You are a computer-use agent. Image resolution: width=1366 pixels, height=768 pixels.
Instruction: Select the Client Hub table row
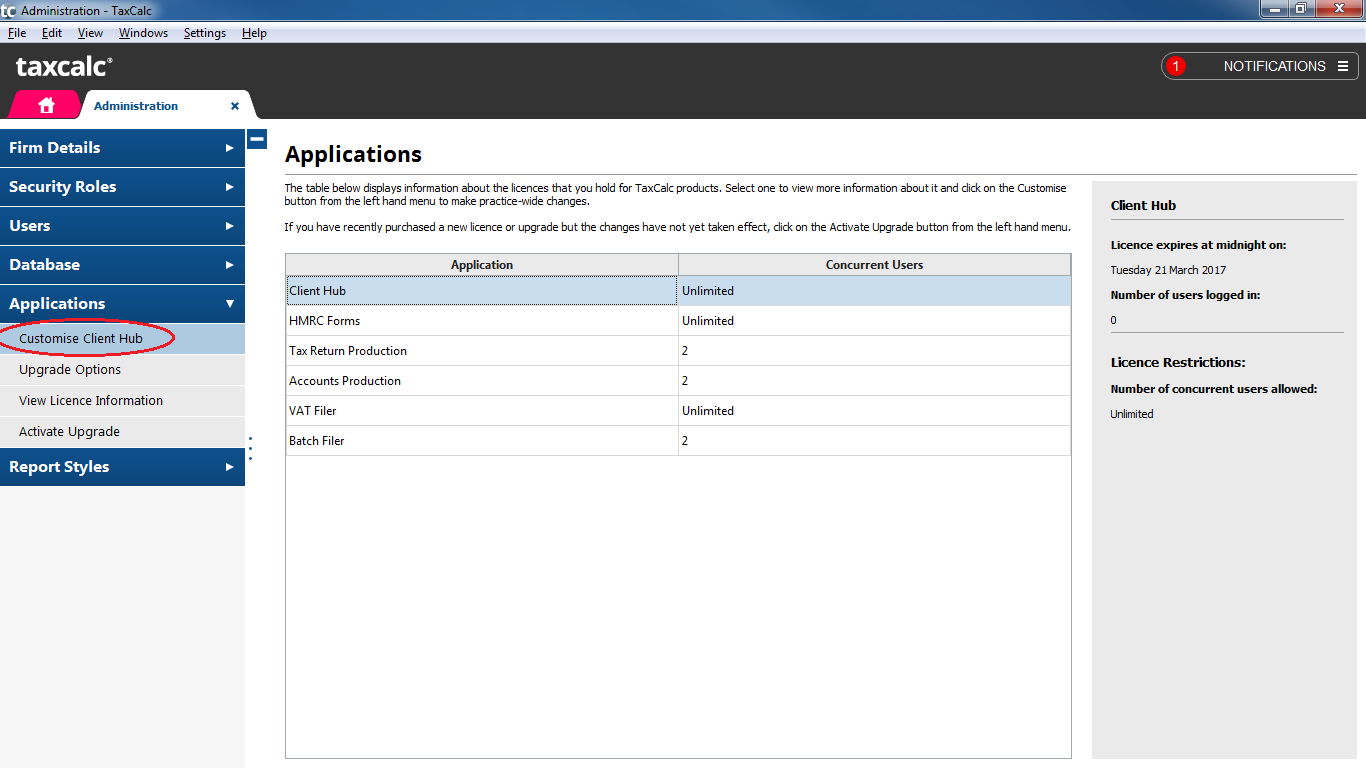(x=678, y=291)
